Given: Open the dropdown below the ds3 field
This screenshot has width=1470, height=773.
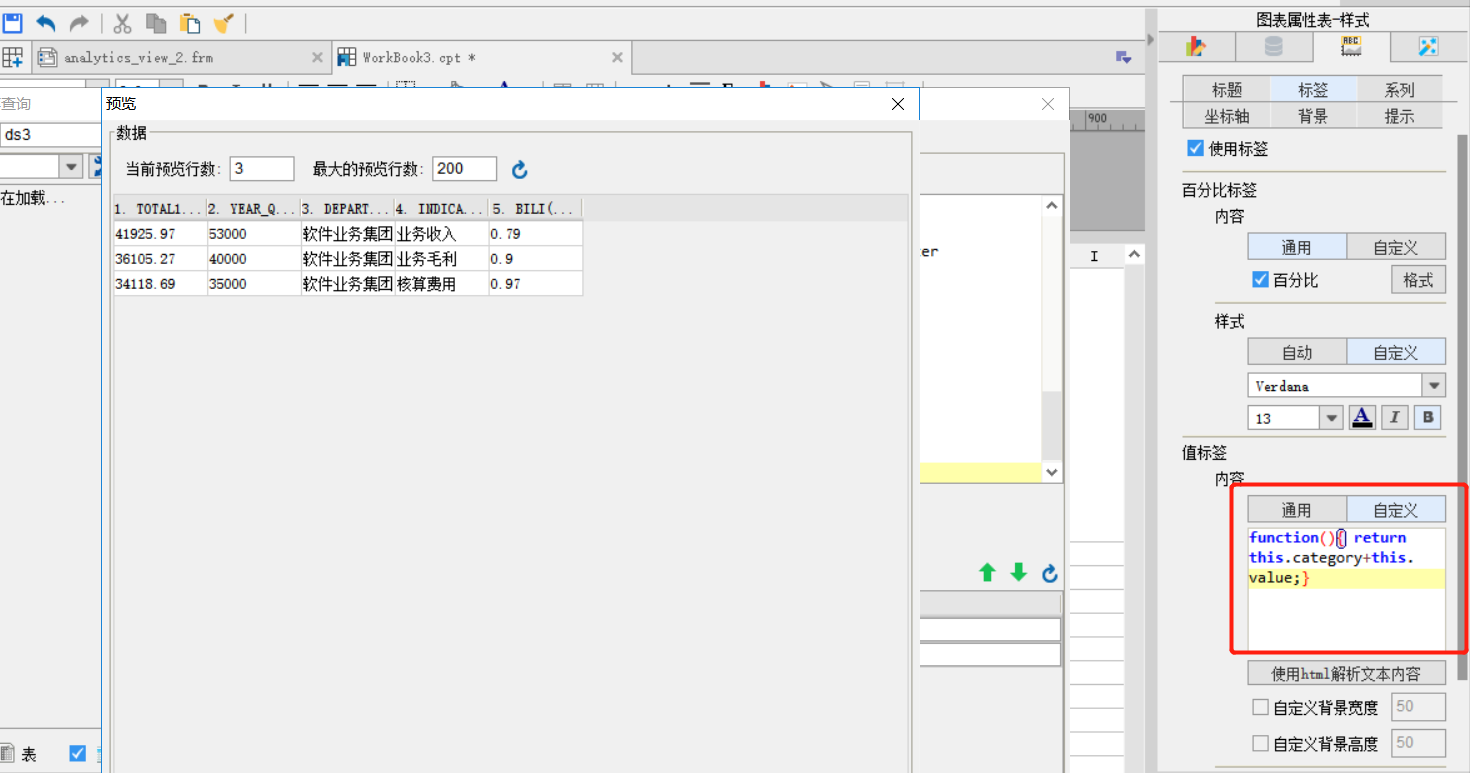Looking at the screenshot, I should pyautogui.click(x=72, y=166).
